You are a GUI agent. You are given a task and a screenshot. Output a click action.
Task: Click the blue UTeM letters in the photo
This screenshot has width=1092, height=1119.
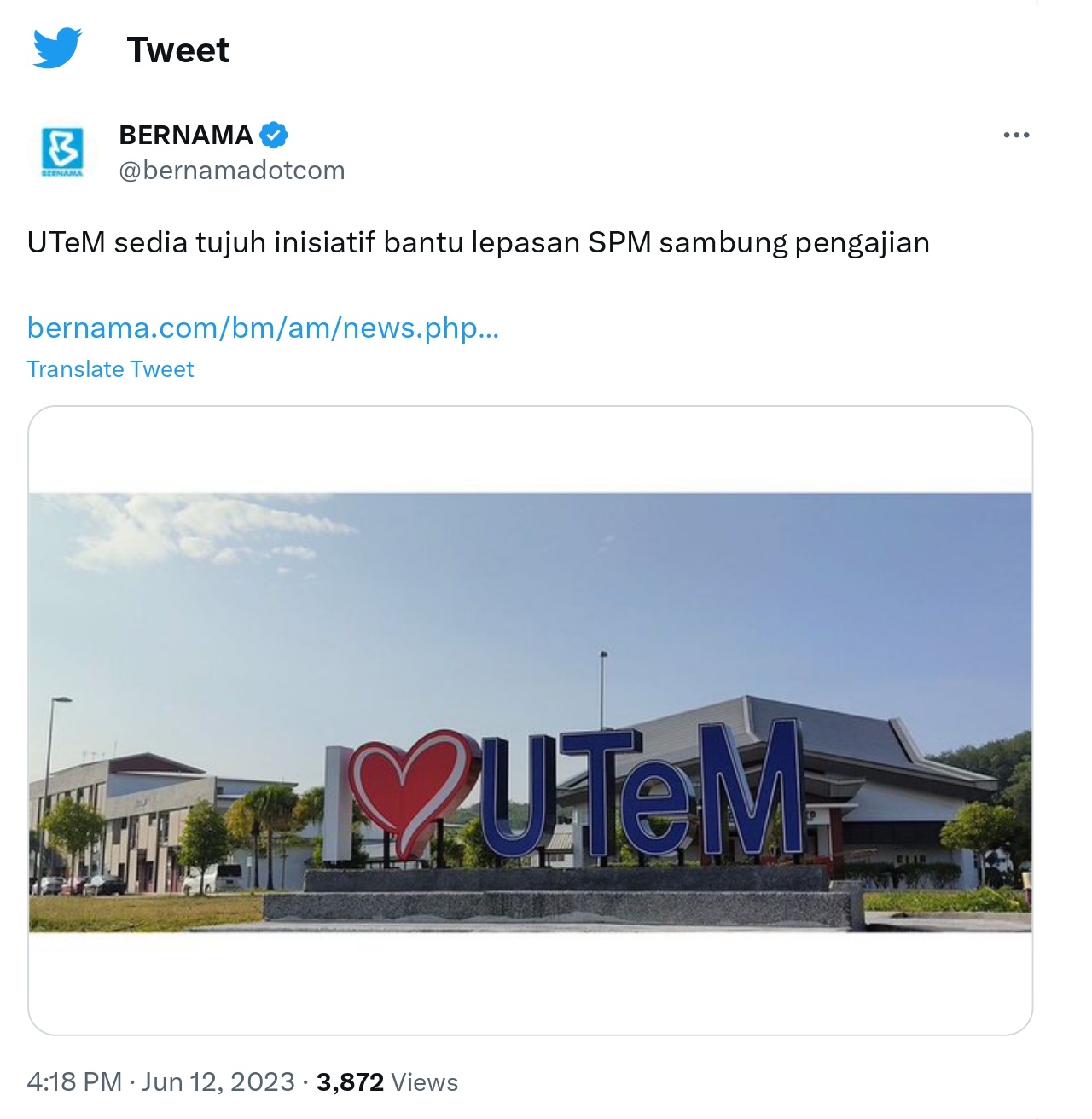642,790
